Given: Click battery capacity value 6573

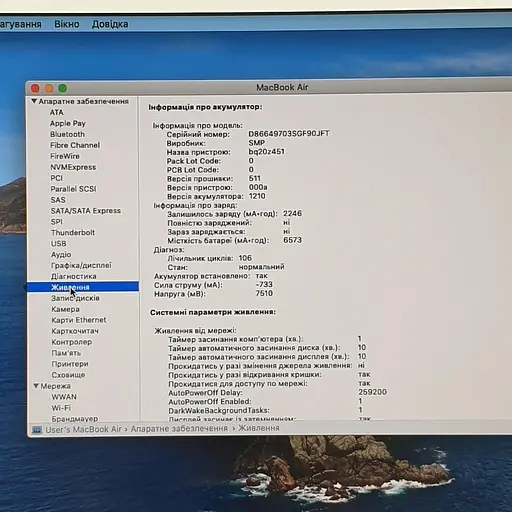Looking at the screenshot, I should pos(292,240).
